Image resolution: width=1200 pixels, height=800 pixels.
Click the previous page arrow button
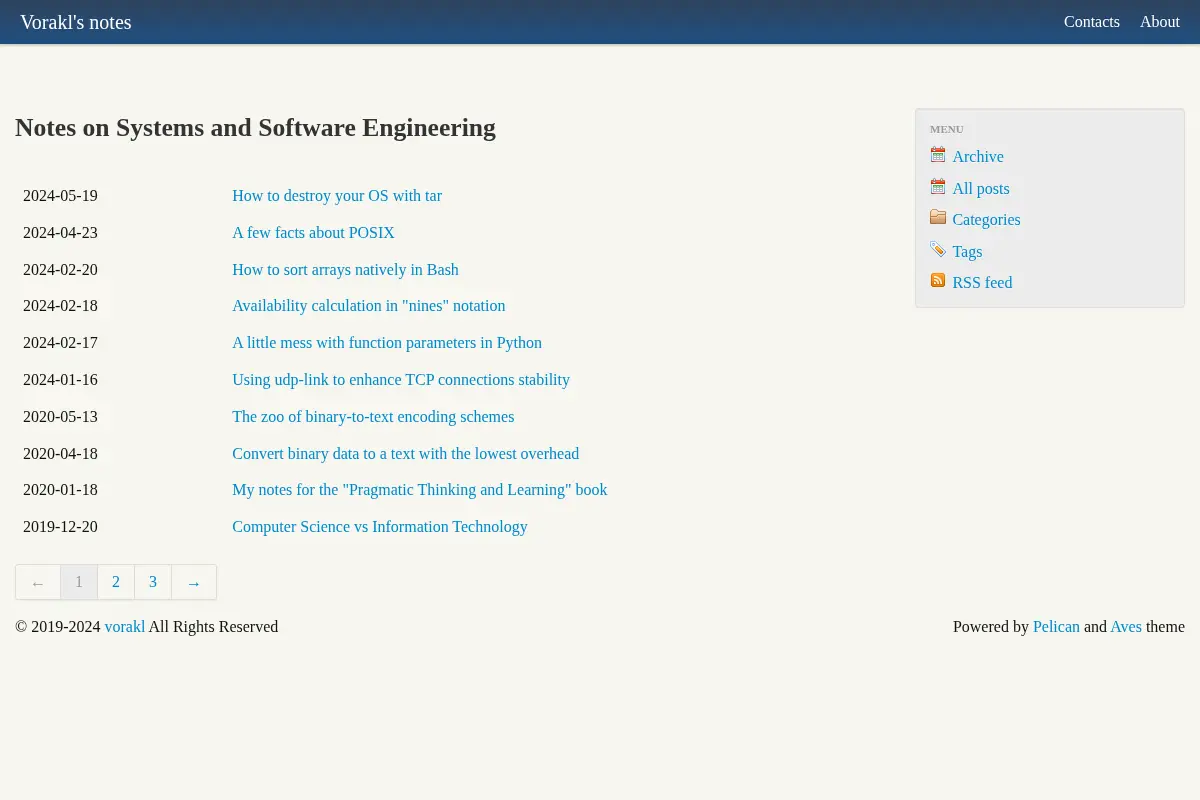[x=38, y=582]
